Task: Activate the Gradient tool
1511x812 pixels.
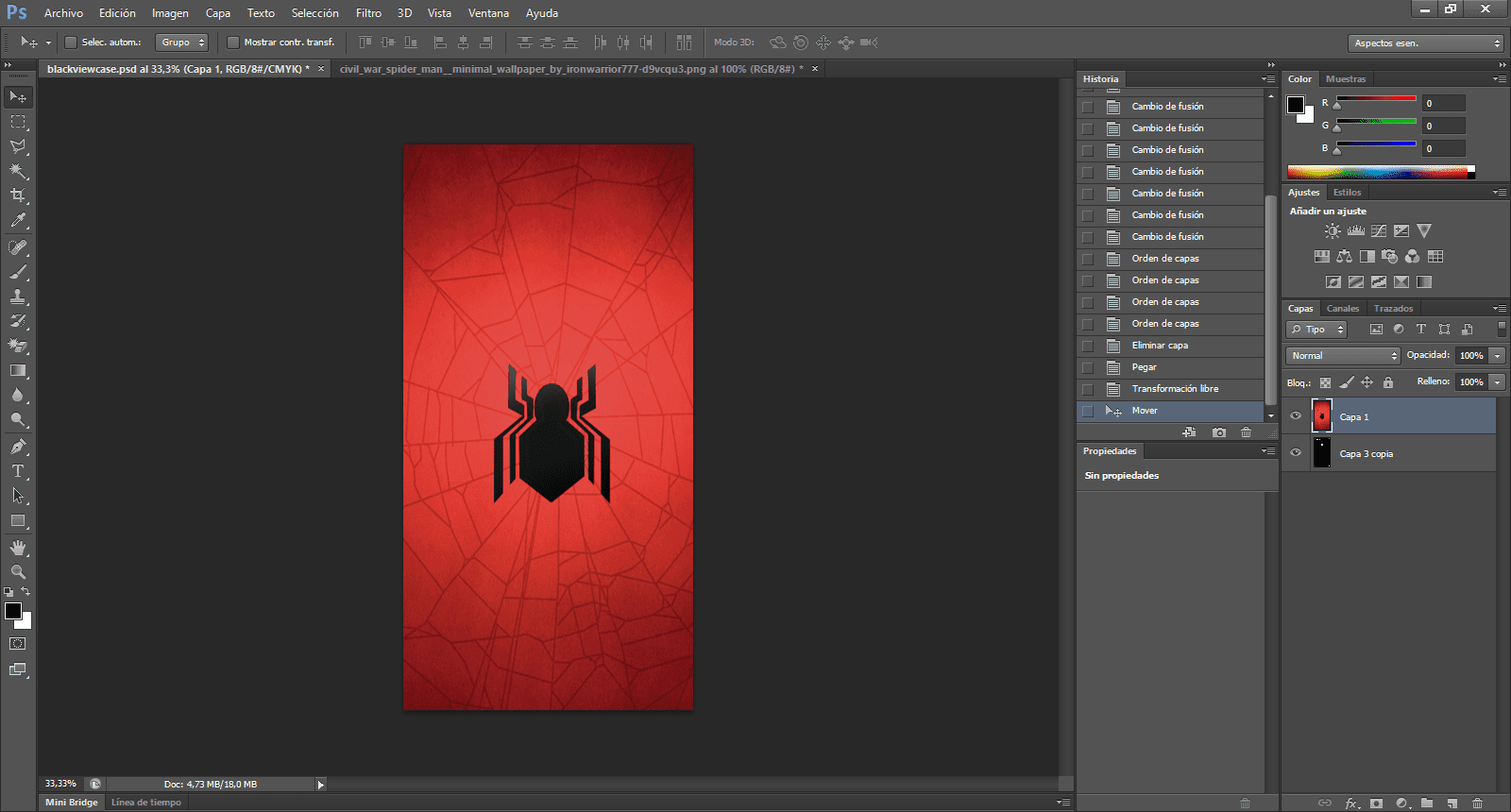Action: click(18, 371)
